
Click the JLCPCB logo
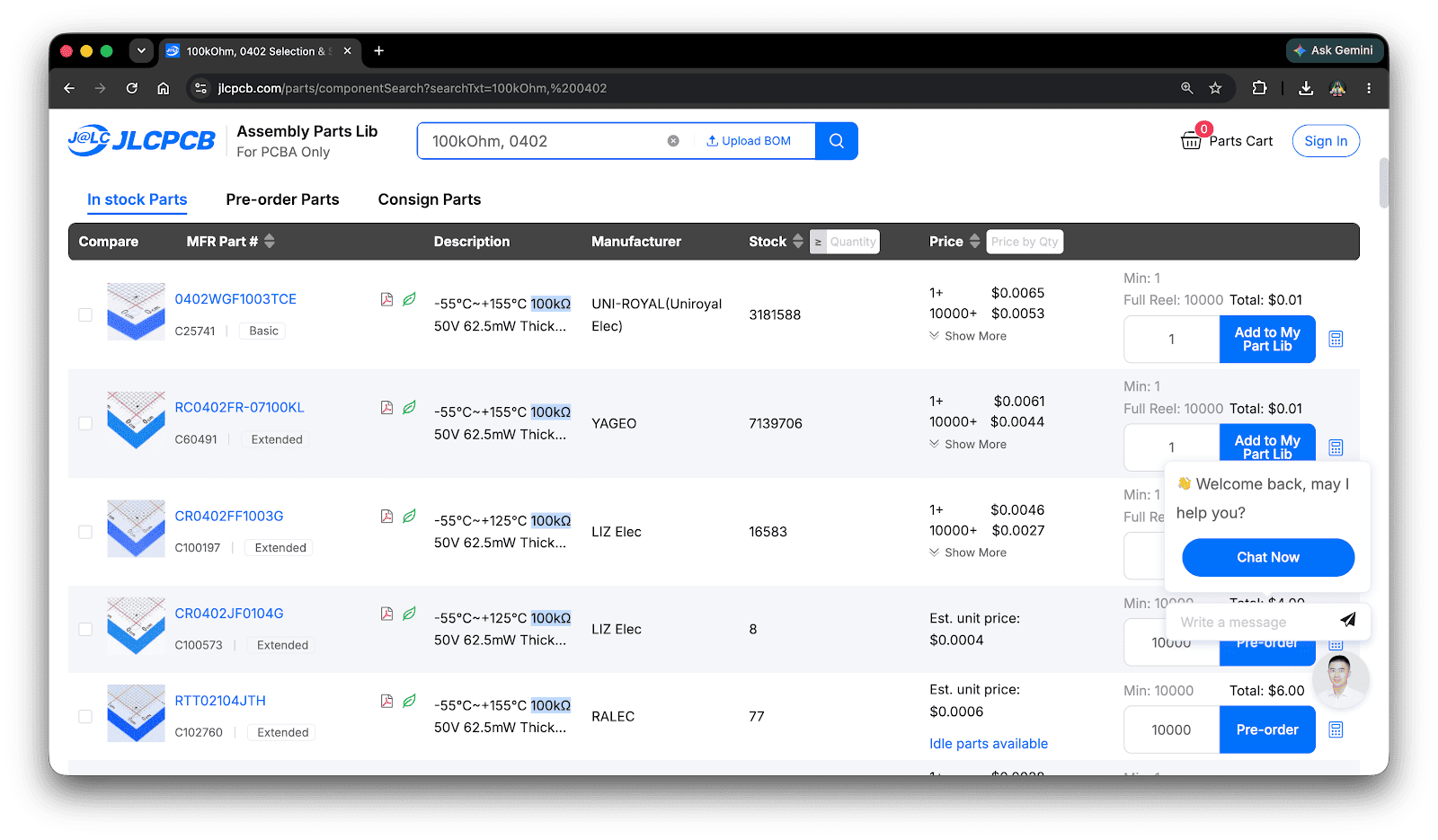click(x=142, y=141)
